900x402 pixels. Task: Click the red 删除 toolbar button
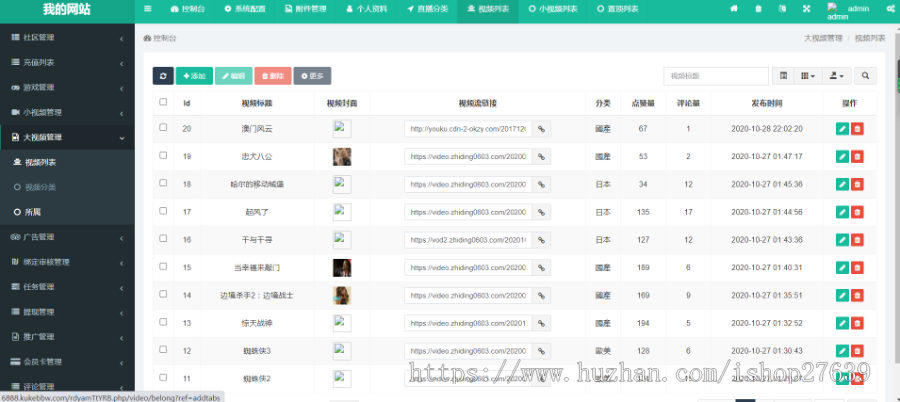pos(273,76)
